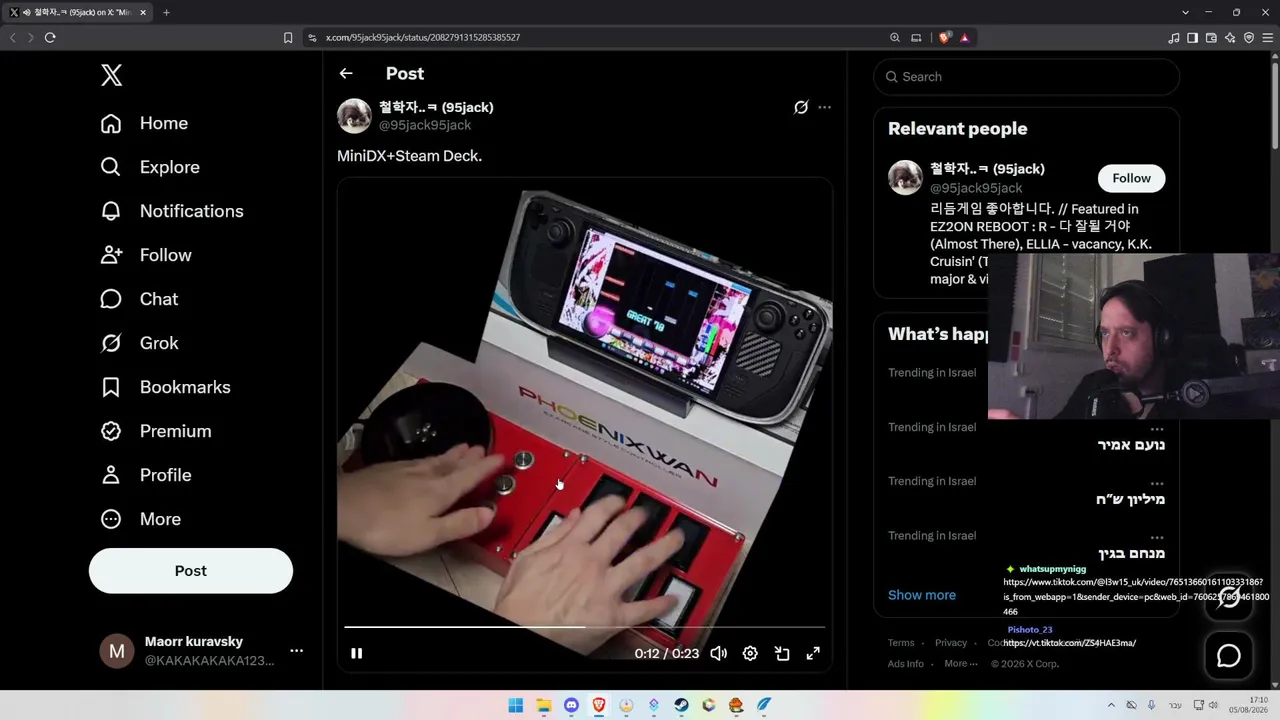Screen dimensions: 1280x720
Task: Click Show more under trends
Action: tap(922, 595)
